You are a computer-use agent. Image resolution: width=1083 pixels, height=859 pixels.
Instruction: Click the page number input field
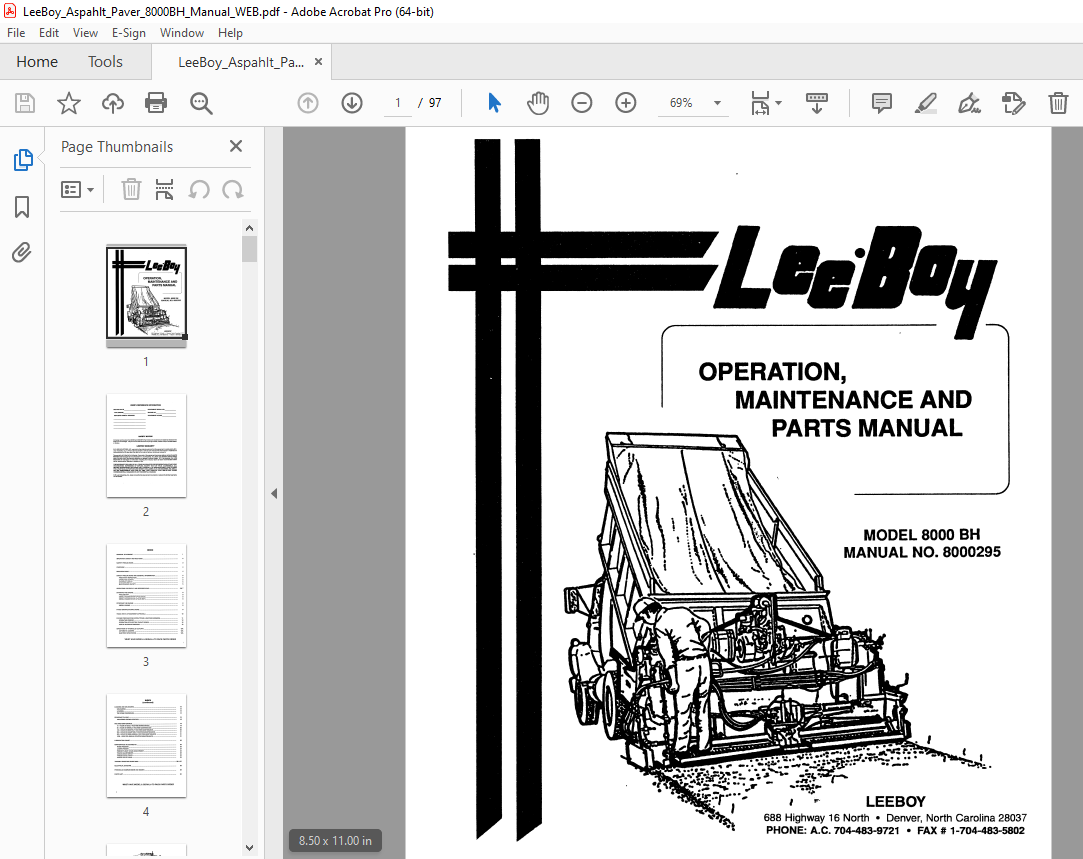click(x=398, y=103)
